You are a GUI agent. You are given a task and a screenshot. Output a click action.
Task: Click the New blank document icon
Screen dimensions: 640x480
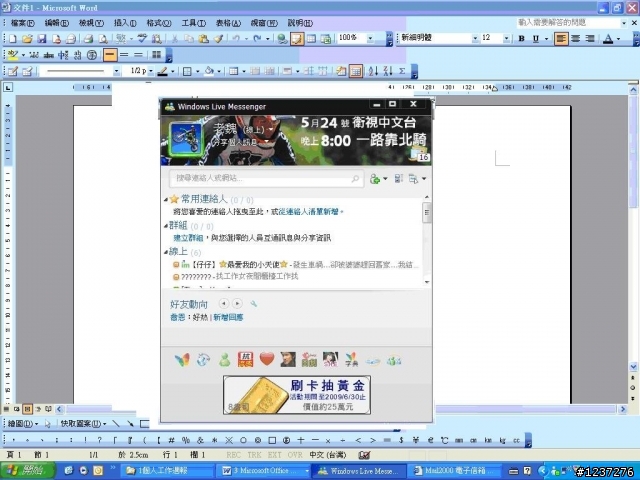(x=13, y=39)
